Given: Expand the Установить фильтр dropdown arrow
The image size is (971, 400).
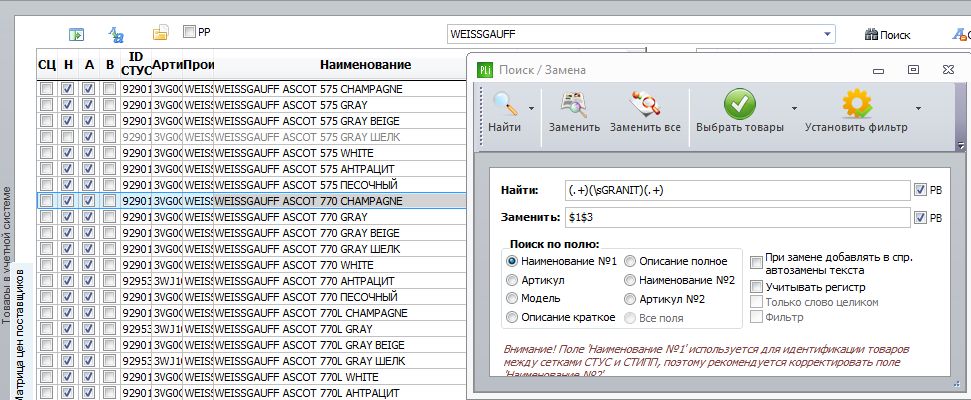Looking at the screenshot, I should click(918, 108).
